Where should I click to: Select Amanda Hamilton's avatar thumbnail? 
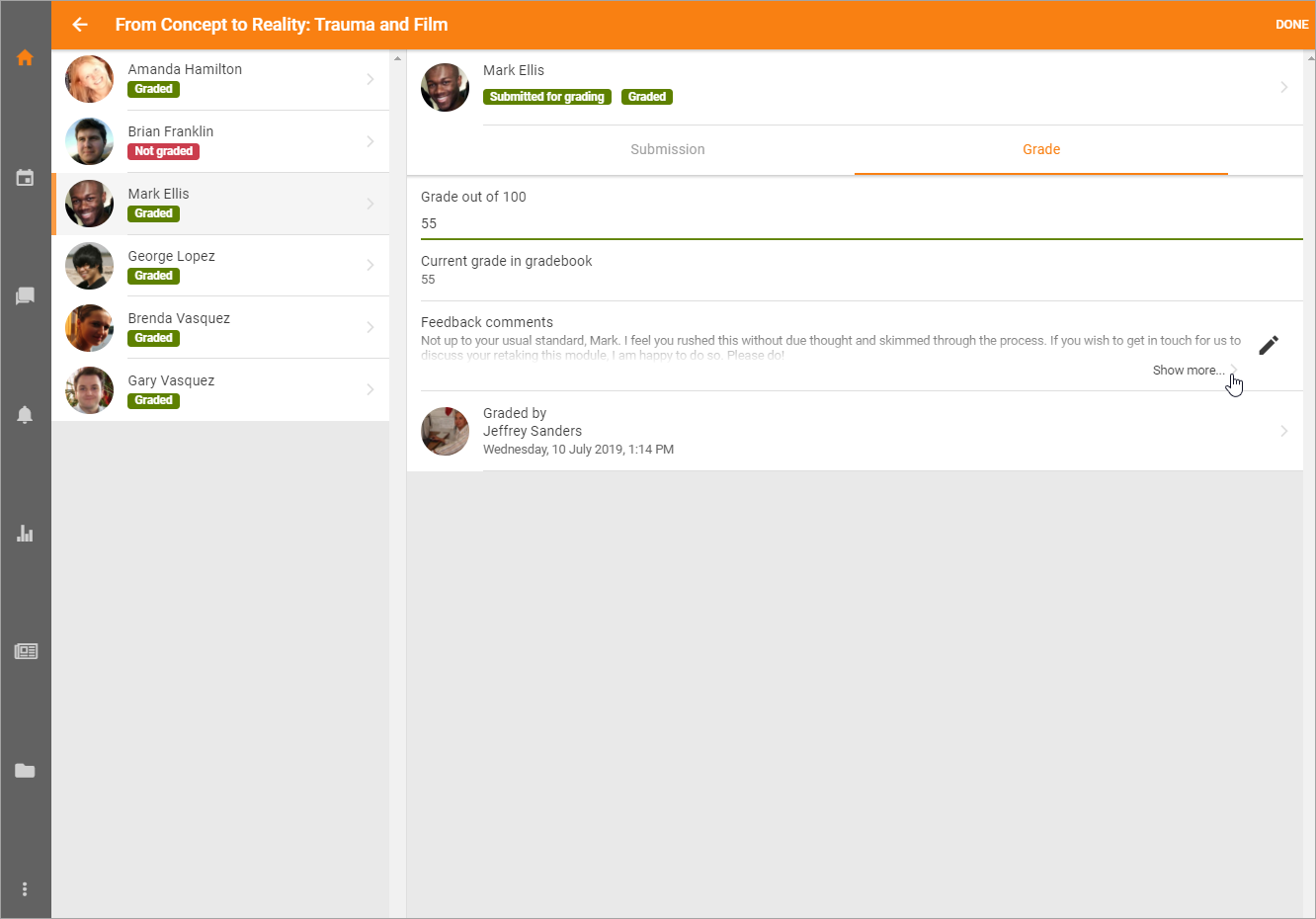(90, 79)
